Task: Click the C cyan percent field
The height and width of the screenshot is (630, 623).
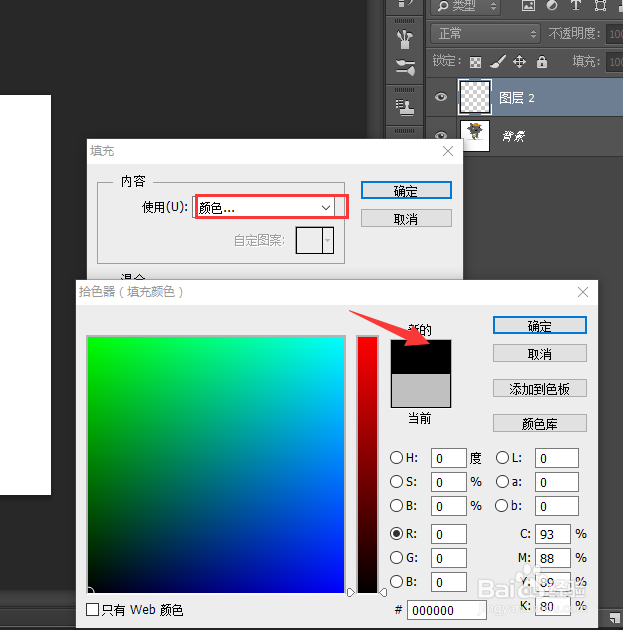Action: click(553, 534)
